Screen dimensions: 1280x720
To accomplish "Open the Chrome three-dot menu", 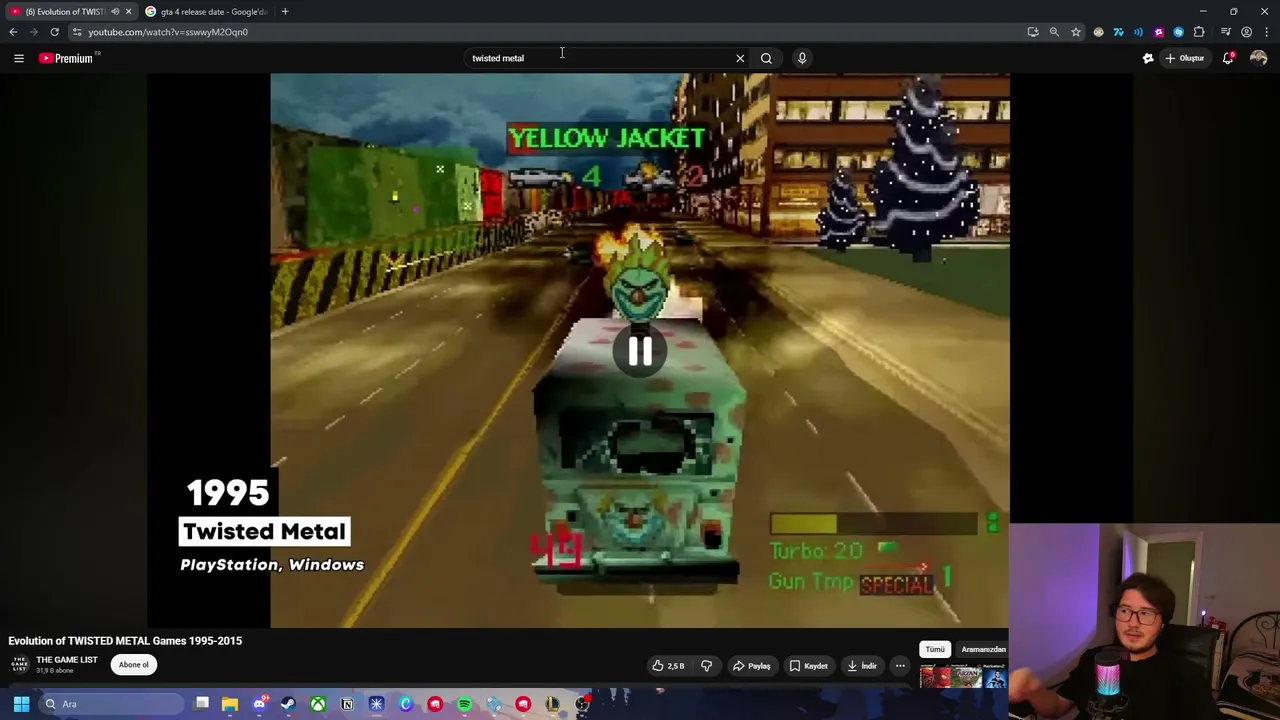I will [x=1267, y=32].
